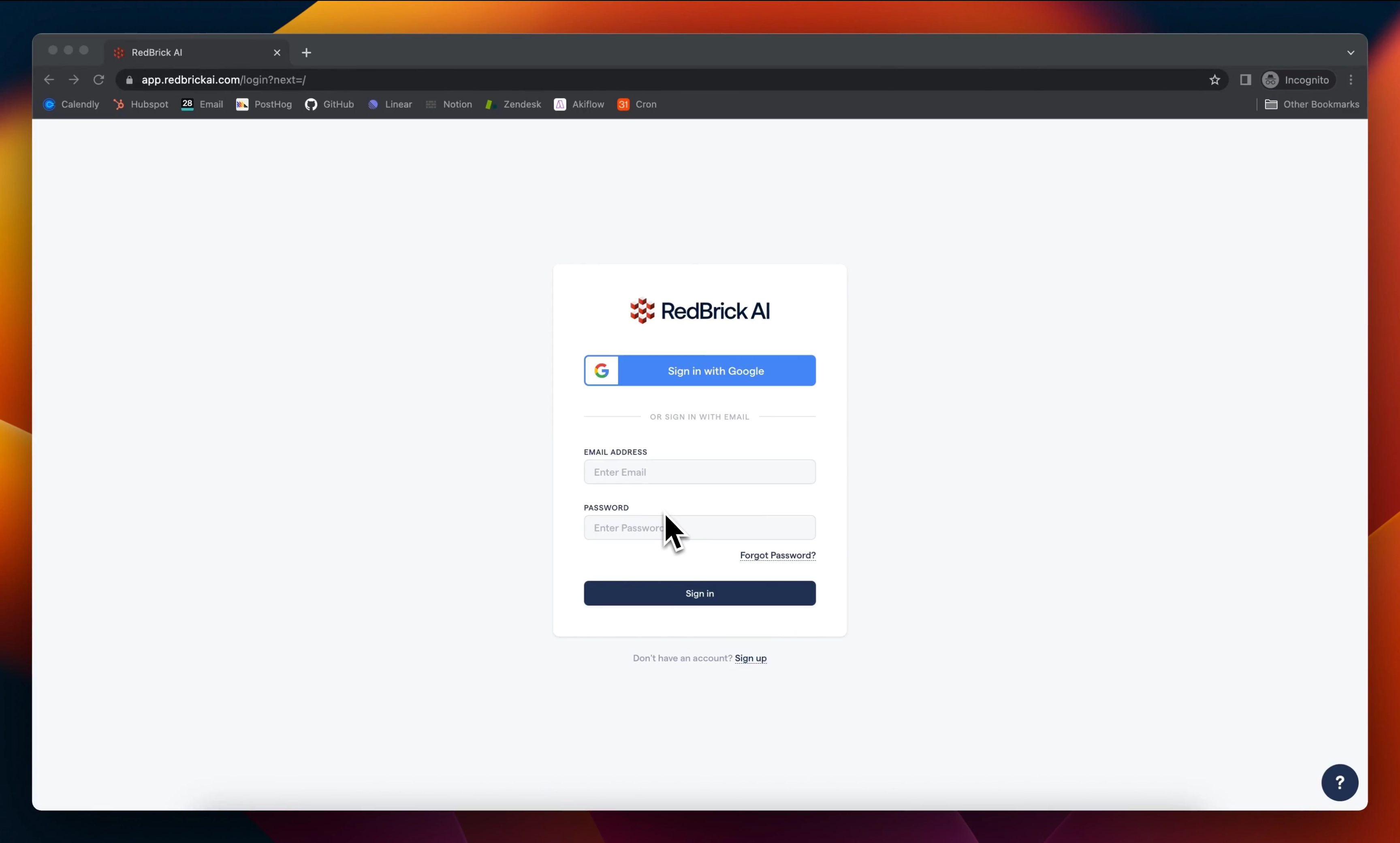Open the Notion bookmark
Screen dimensions: 1400x843
(448, 104)
